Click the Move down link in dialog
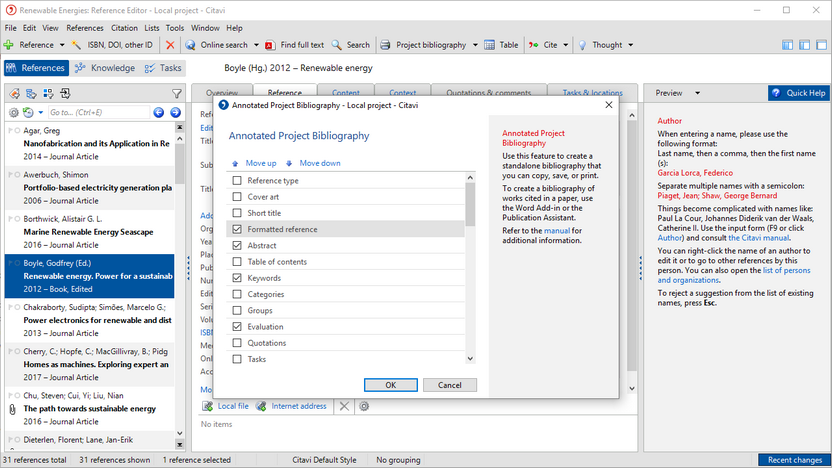Screen dimensions: 832x468 [320, 163]
